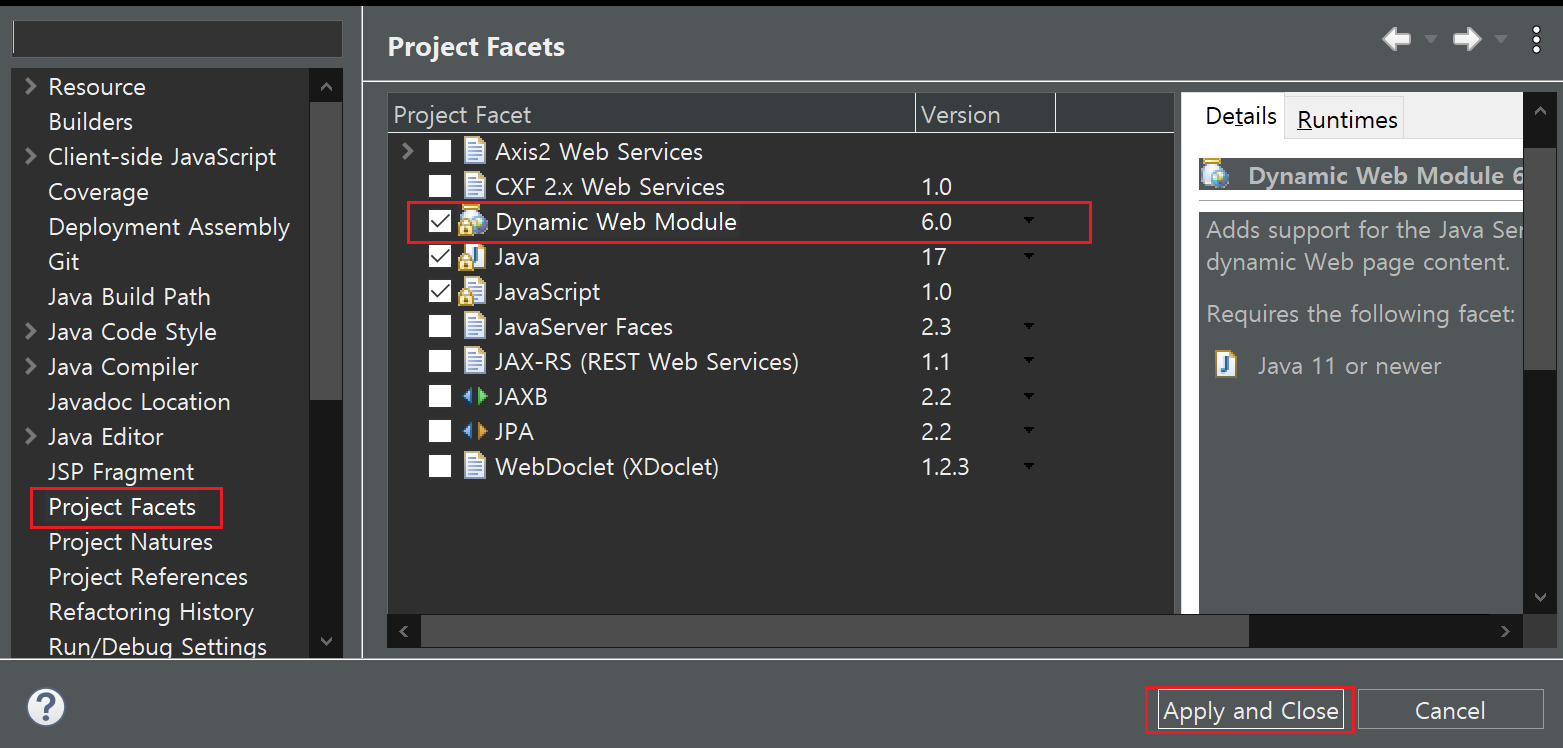The height and width of the screenshot is (748, 1563).
Task: Select Java Build Path in the sidebar
Action: click(129, 297)
